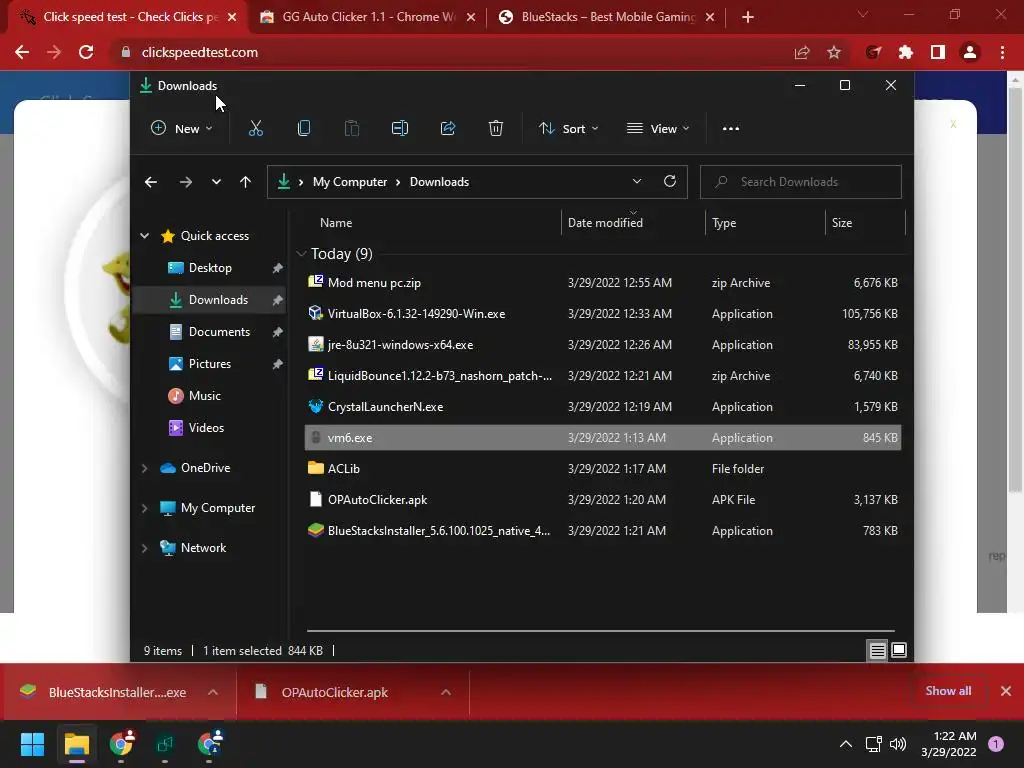This screenshot has width=1024, height=768.
Task: Close the GG Auto Clicker tab
Action: (471, 17)
